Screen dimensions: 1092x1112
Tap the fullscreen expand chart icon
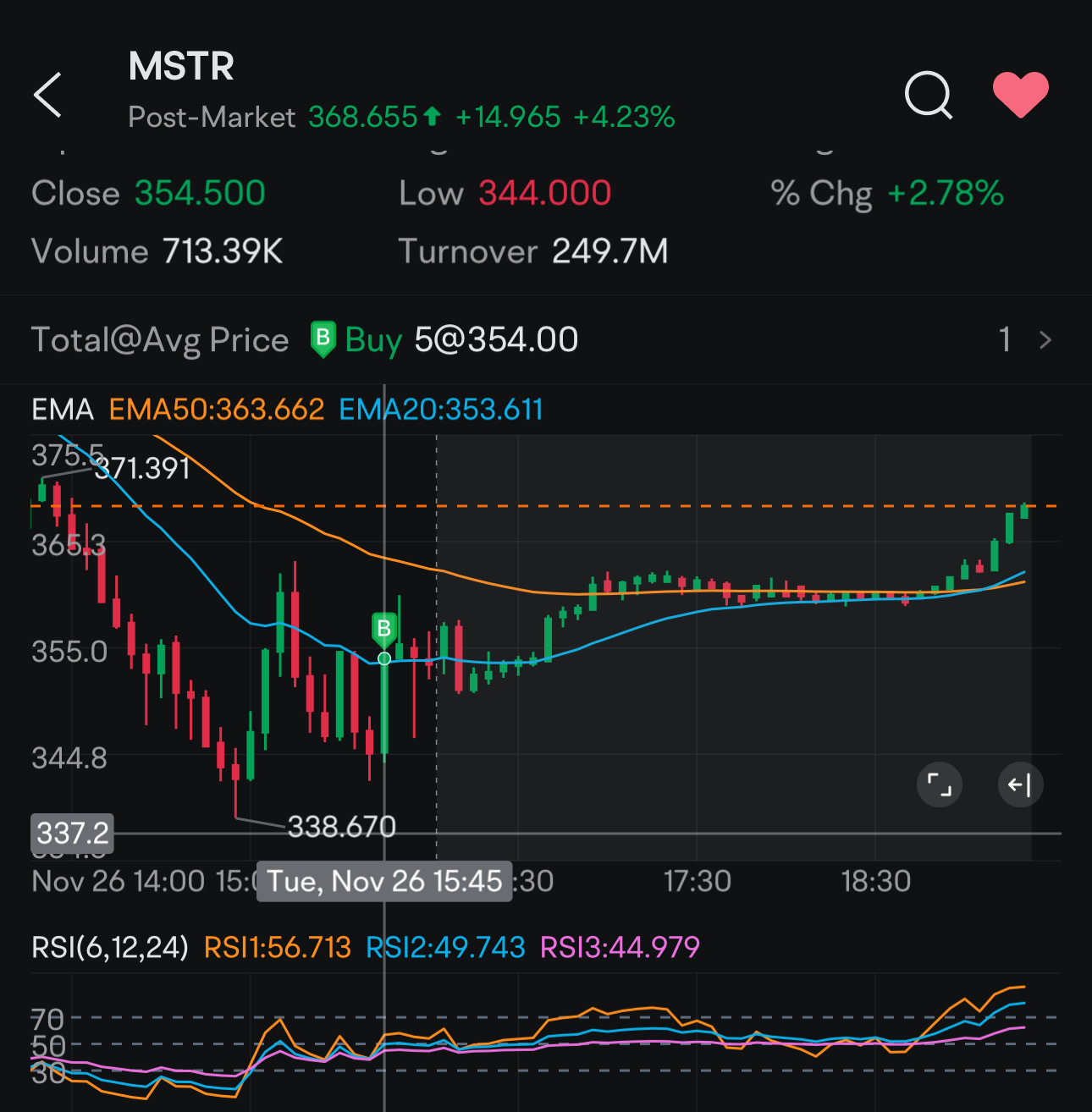click(x=940, y=784)
